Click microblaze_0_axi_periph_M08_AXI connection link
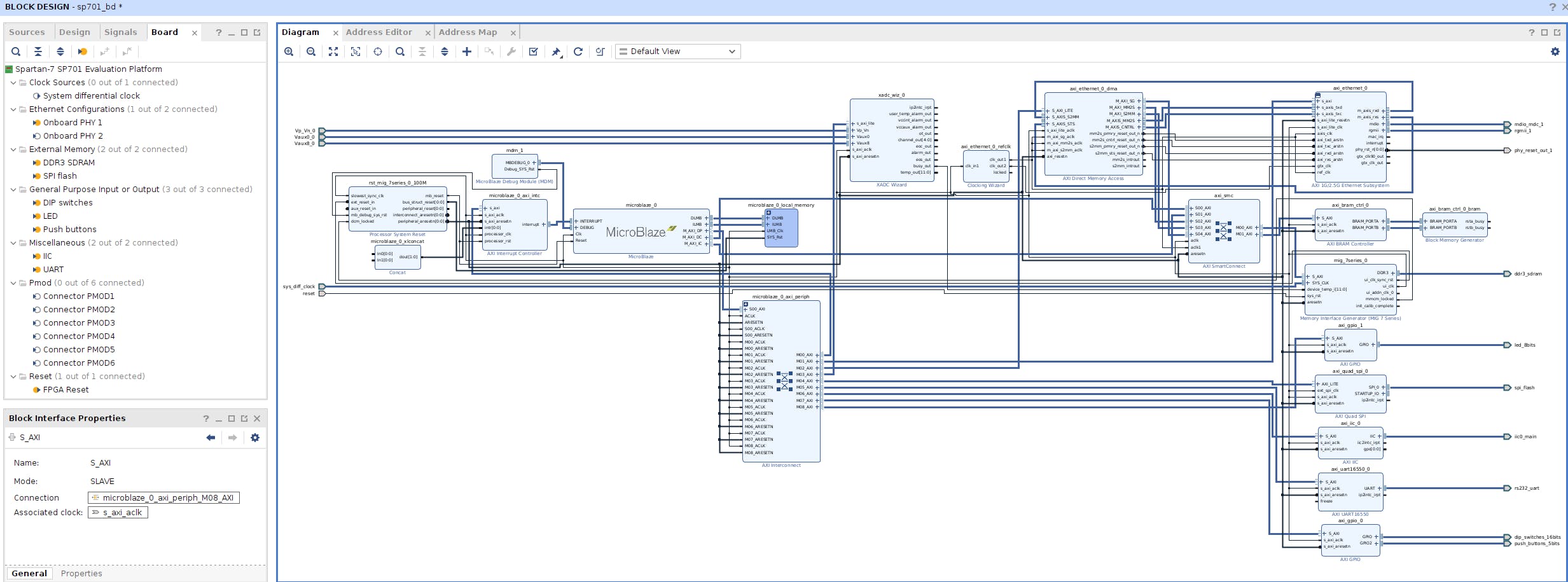 (163, 498)
